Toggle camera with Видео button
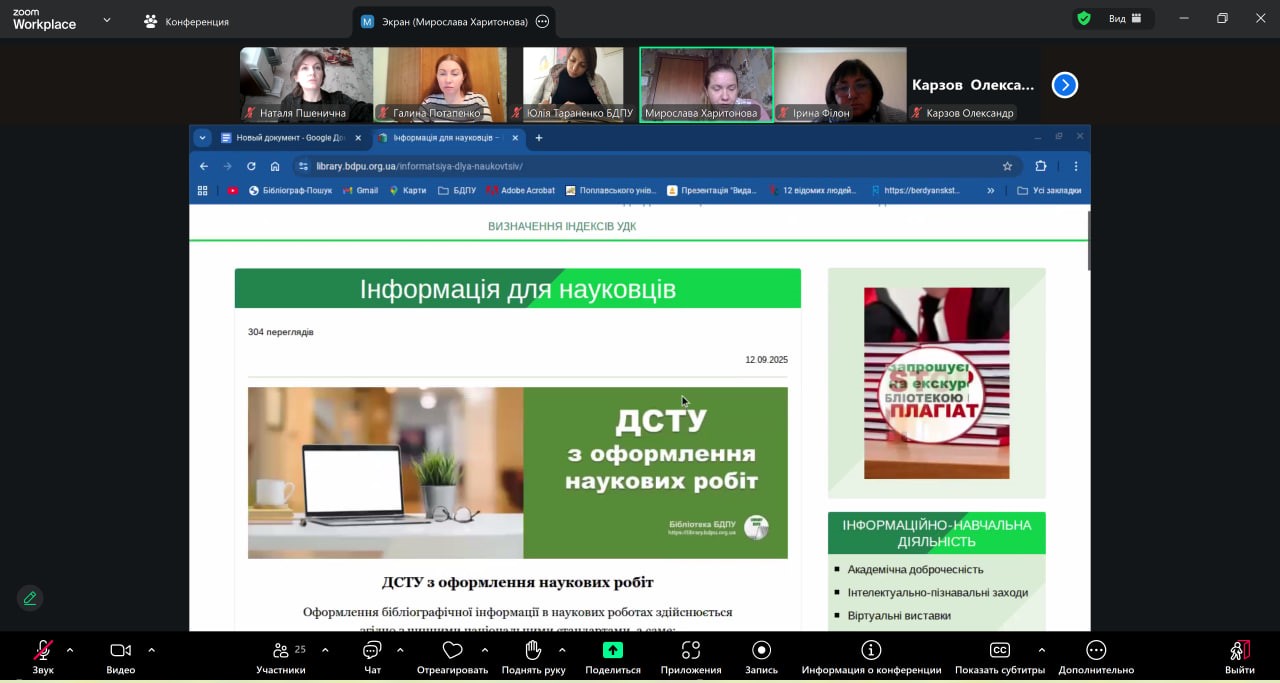This screenshot has height=683, width=1280. click(x=120, y=655)
